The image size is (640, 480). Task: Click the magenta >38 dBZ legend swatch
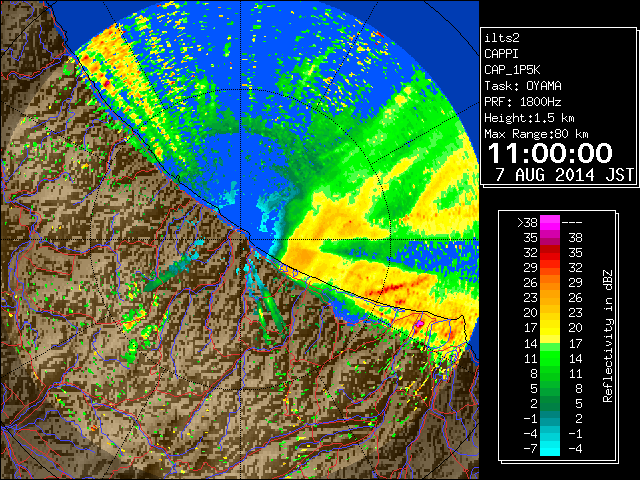[x=550, y=222]
